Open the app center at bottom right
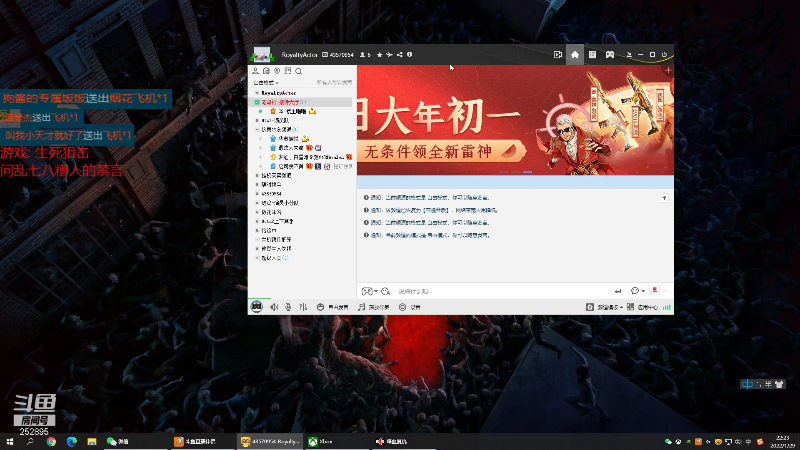Image resolution: width=800 pixels, height=450 pixels. coord(642,307)
